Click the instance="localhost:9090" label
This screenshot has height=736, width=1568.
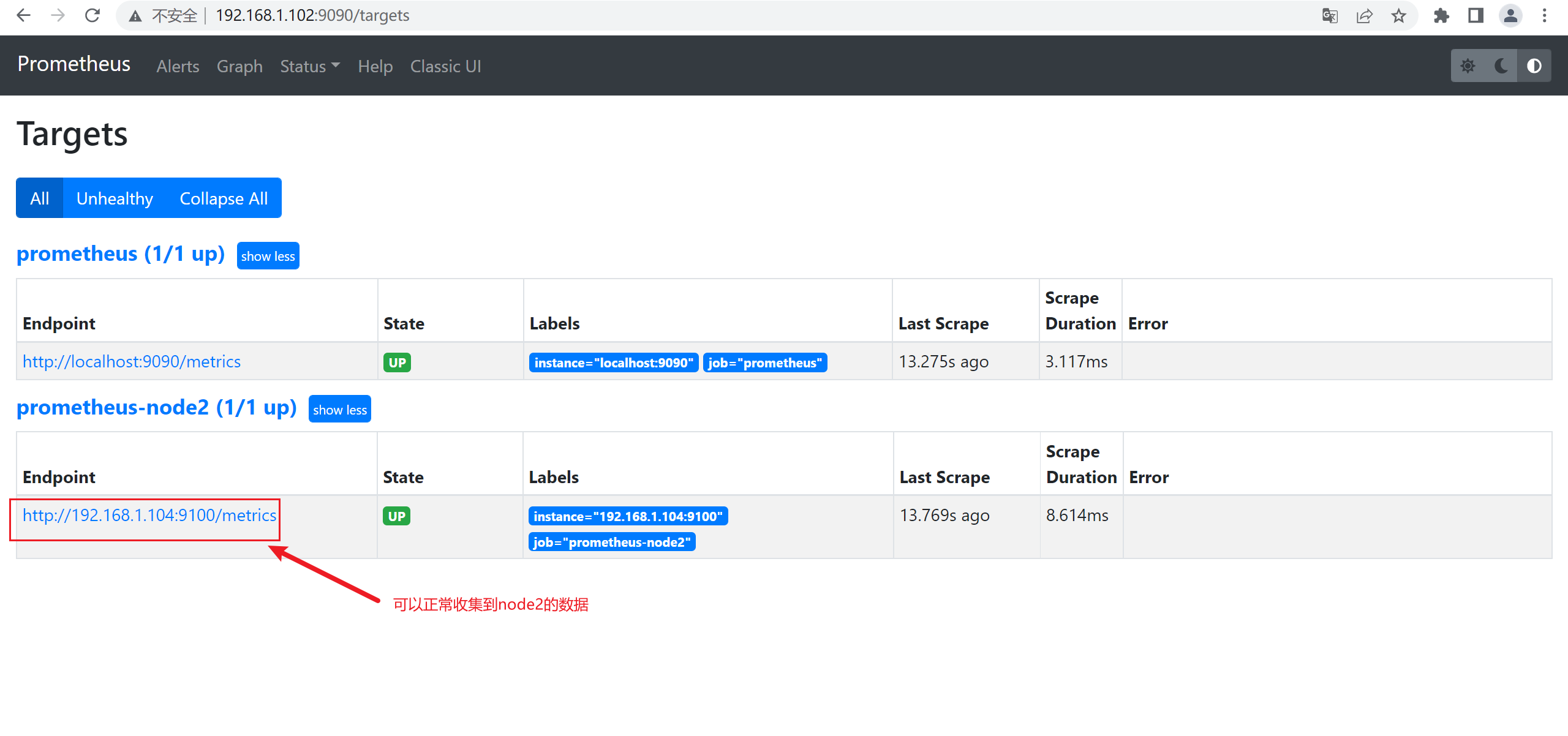[614, 362]
